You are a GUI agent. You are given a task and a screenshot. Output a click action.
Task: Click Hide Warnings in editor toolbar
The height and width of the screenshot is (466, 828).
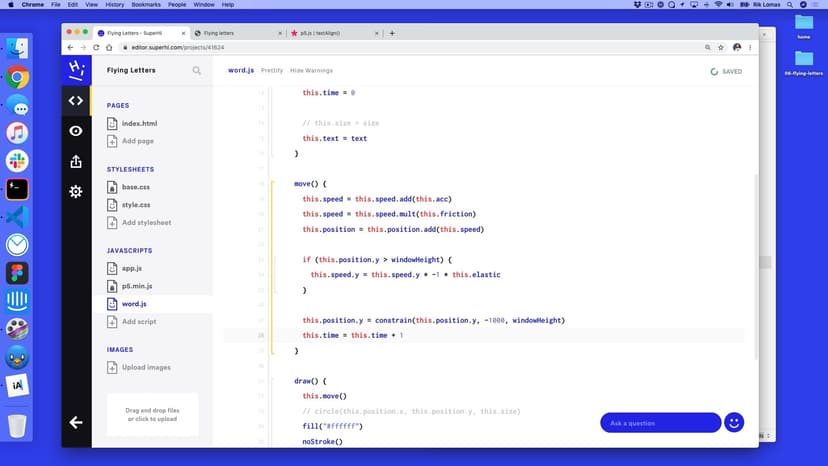pyautogui.click(x=311, y=71)
